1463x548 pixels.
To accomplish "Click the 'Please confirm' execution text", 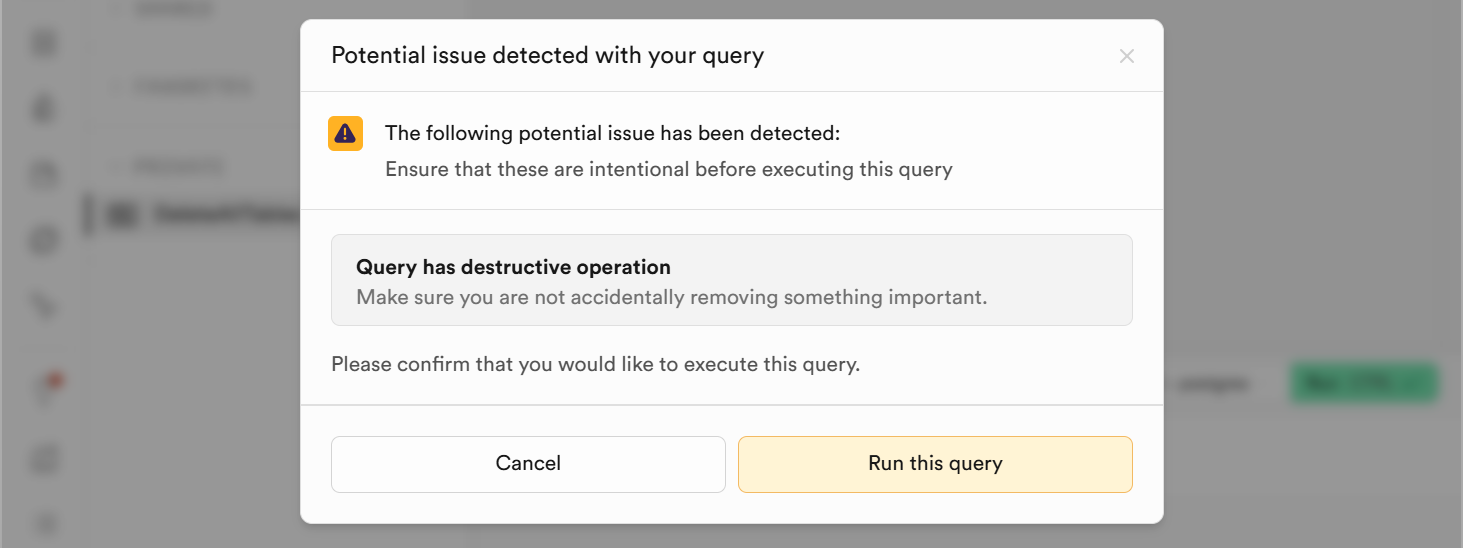I will point(595,364).
